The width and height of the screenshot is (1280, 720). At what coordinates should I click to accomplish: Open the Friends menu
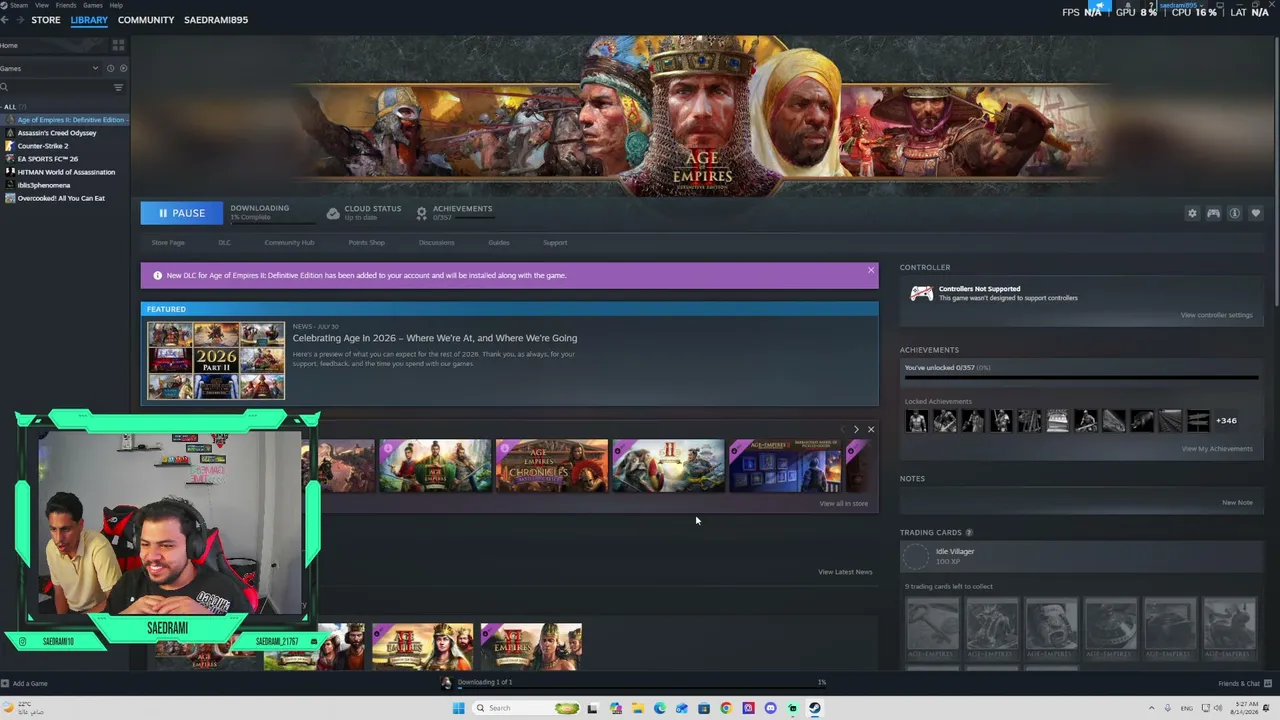point(66,5)
